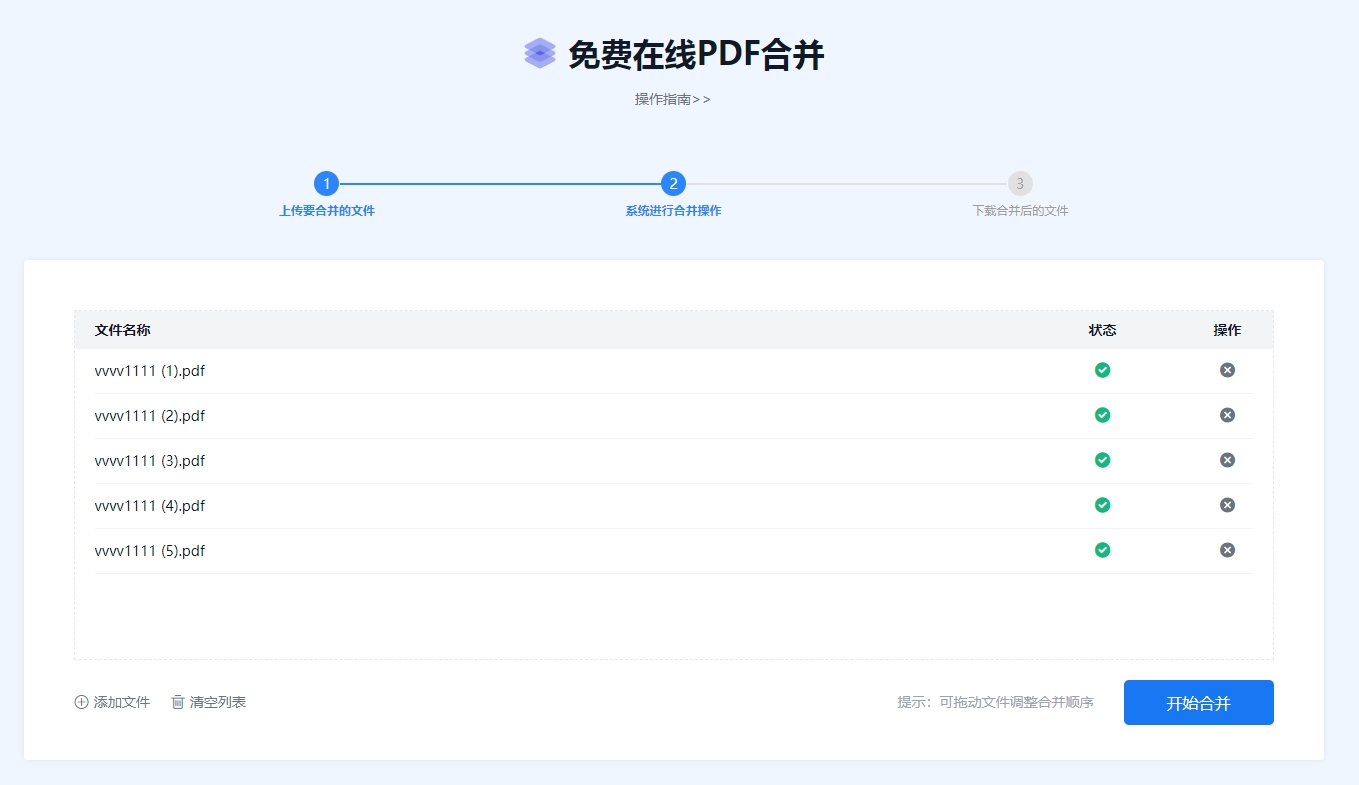Click the green status check for vvvv1111 (4).pdf
1359x785 pixels.
[1102, 505]
